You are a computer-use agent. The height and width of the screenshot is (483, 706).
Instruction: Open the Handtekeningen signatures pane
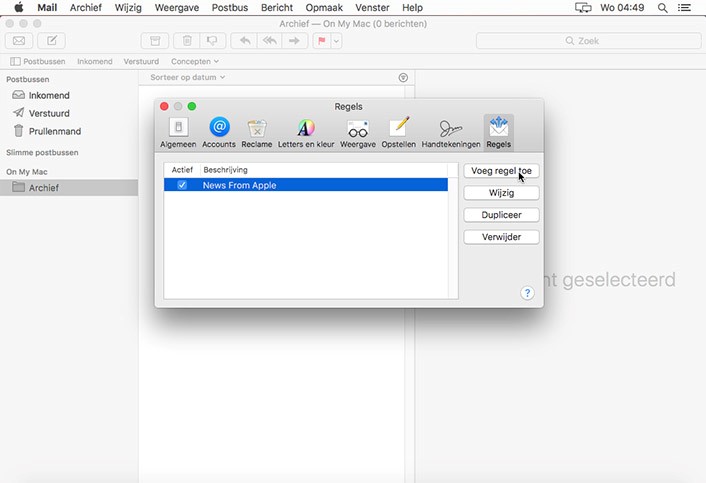[450, 132]
